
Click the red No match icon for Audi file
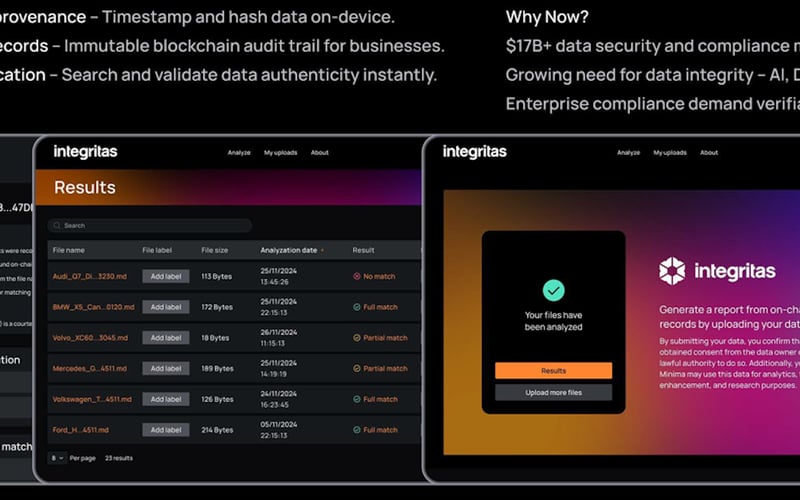click(357, 277)
